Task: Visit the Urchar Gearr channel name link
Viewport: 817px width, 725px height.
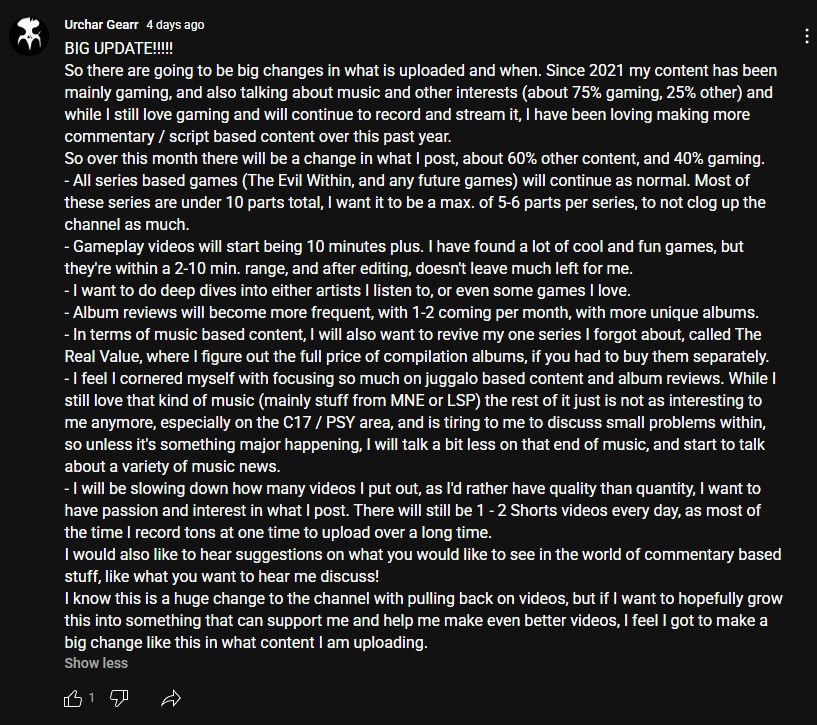Action: 101,24
